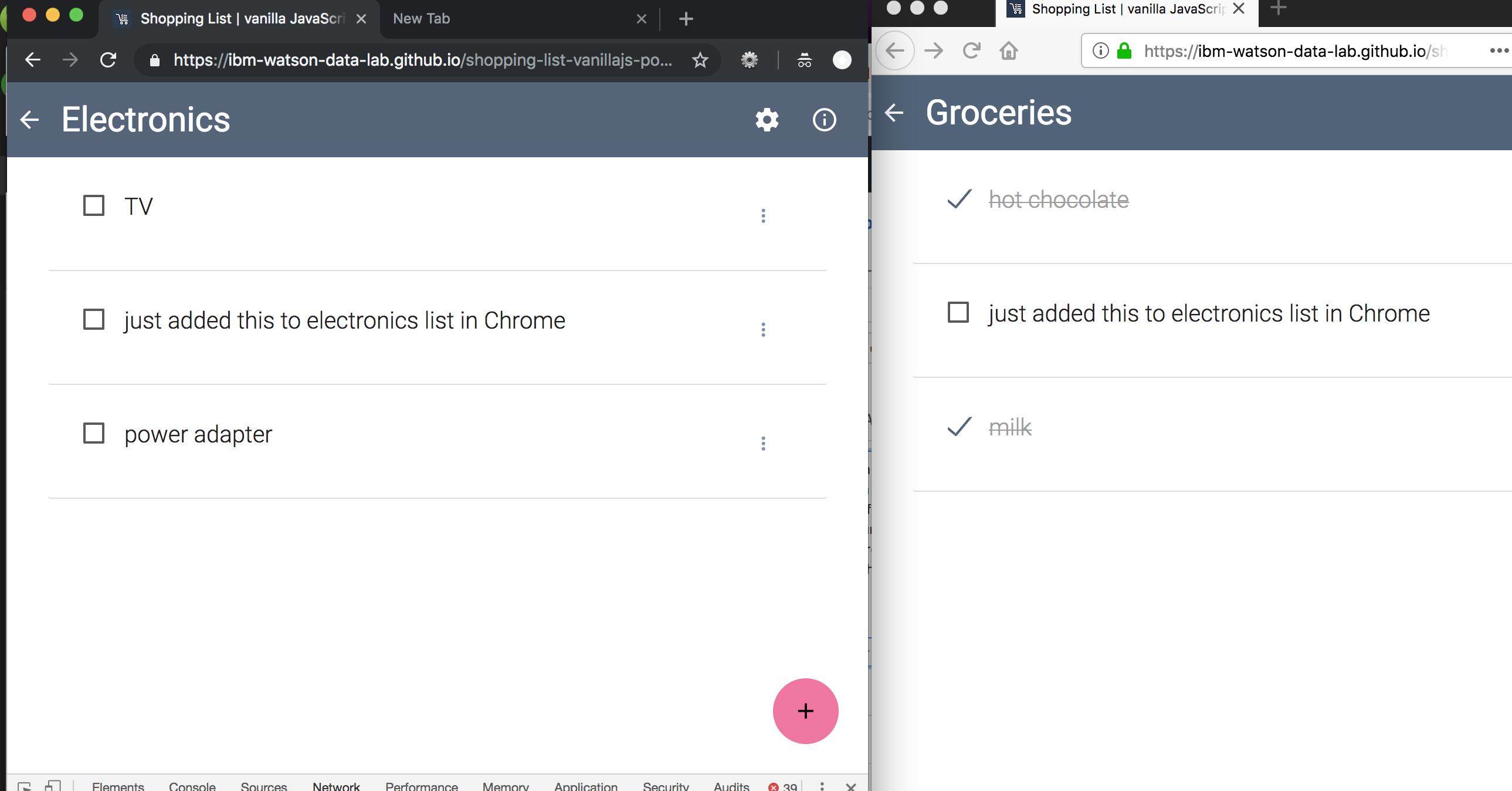The width and height of the screenshot is (1512, 791).
Task: Open a new Chrome tab with plus
Action: point(686,19)
